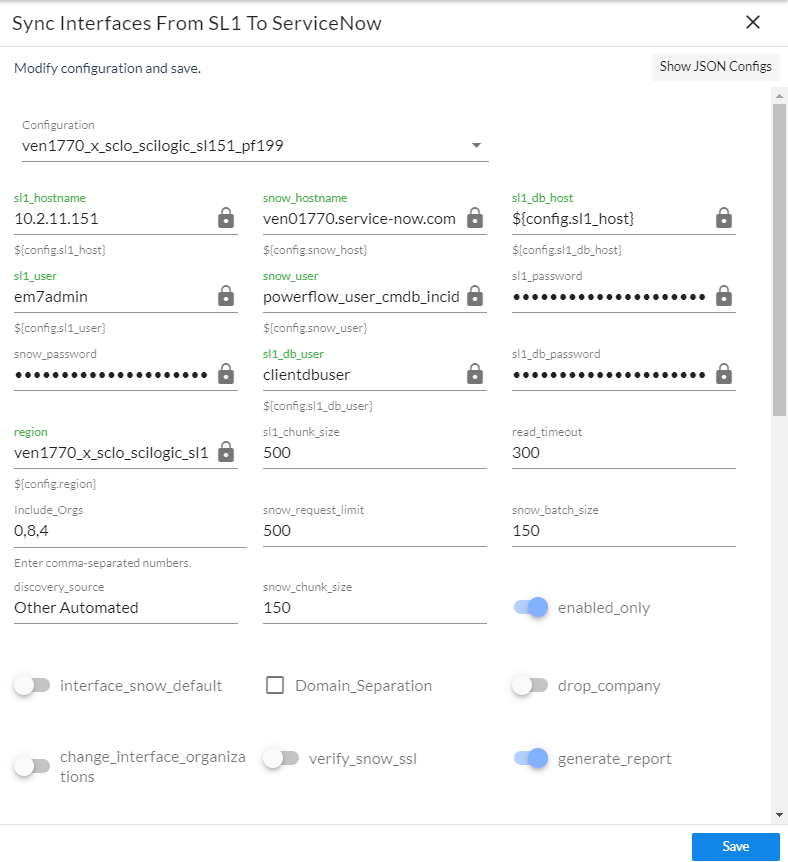This screenshot has width=788, height=862.
Task: Disable the enabled_only toggle
Action: [531, 608]
